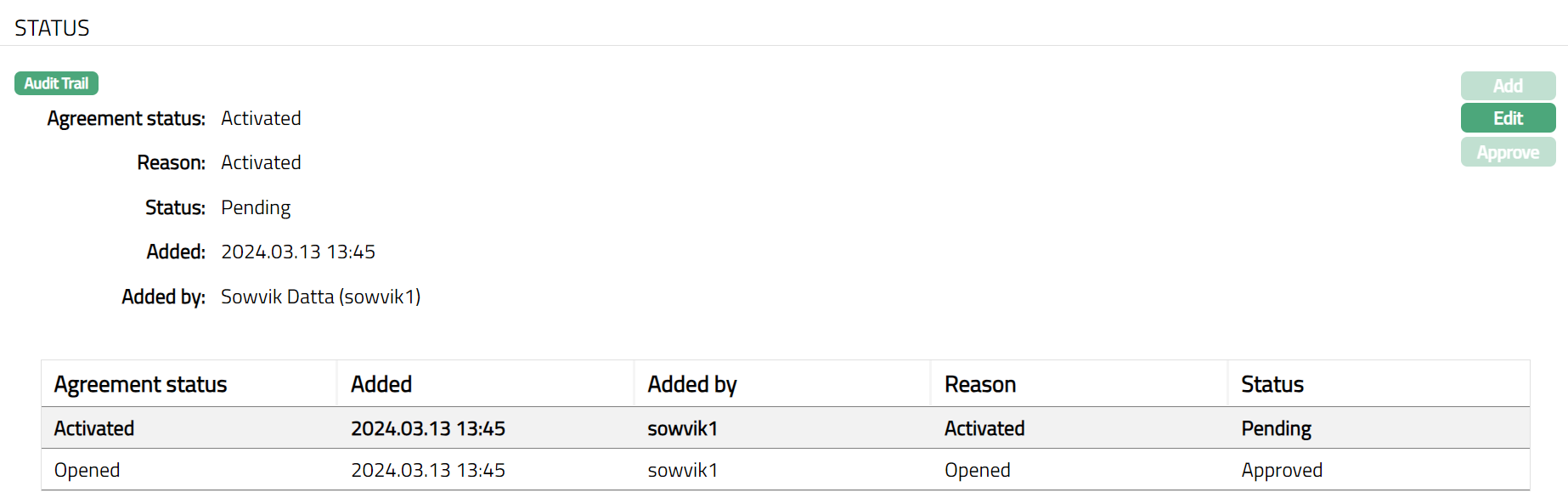1568x498 pixels.
Task: Click sowvik1 in the Activated row
Action: coord(682,428)
